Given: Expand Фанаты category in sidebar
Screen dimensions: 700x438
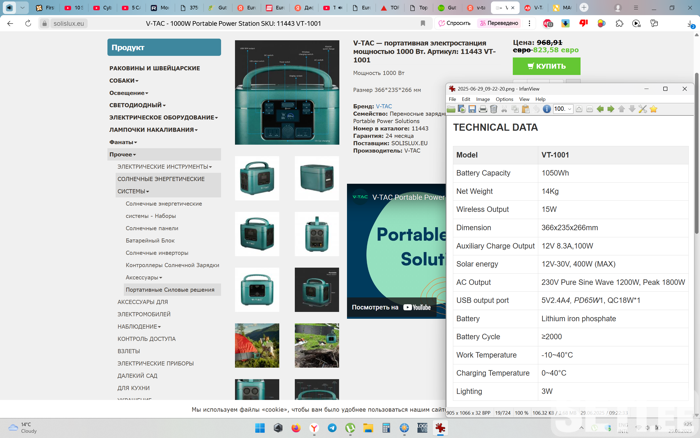Looking at the screenshot, I should tap(123, 142).
